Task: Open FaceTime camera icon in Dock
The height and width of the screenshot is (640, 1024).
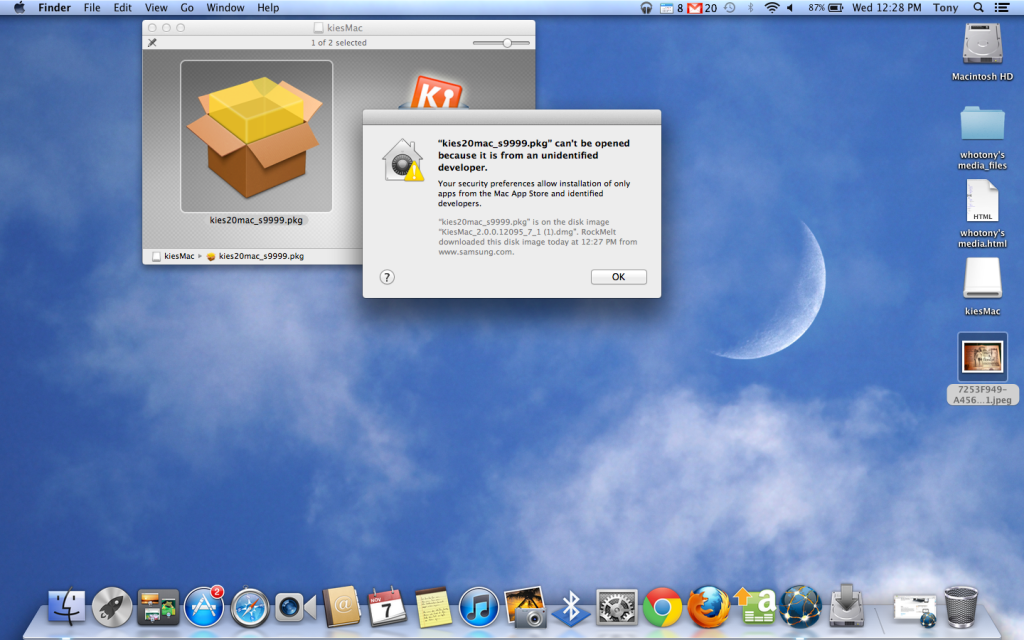Action: pos(295,607)
